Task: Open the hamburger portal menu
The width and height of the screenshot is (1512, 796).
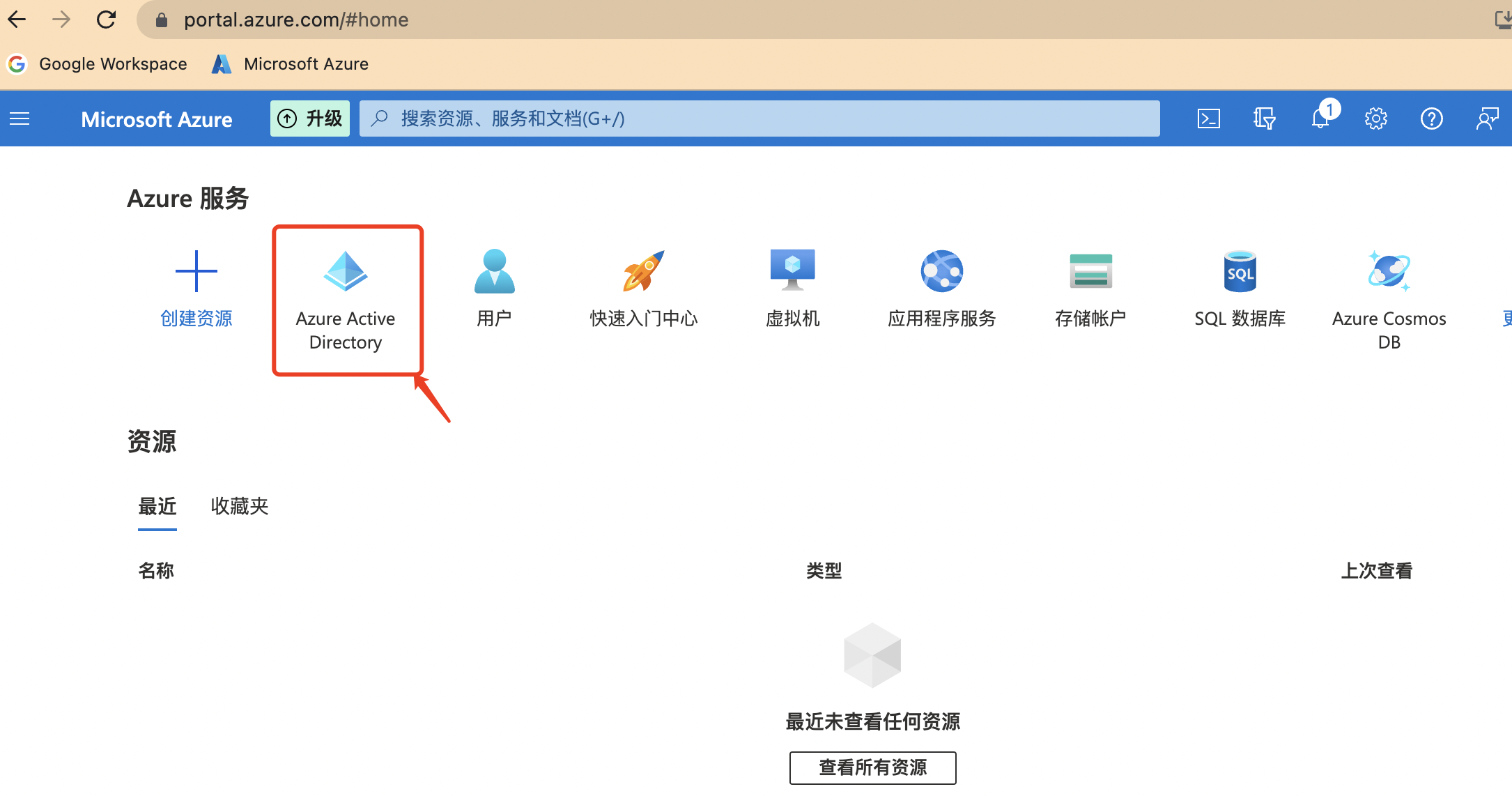Action: [20, 119]
